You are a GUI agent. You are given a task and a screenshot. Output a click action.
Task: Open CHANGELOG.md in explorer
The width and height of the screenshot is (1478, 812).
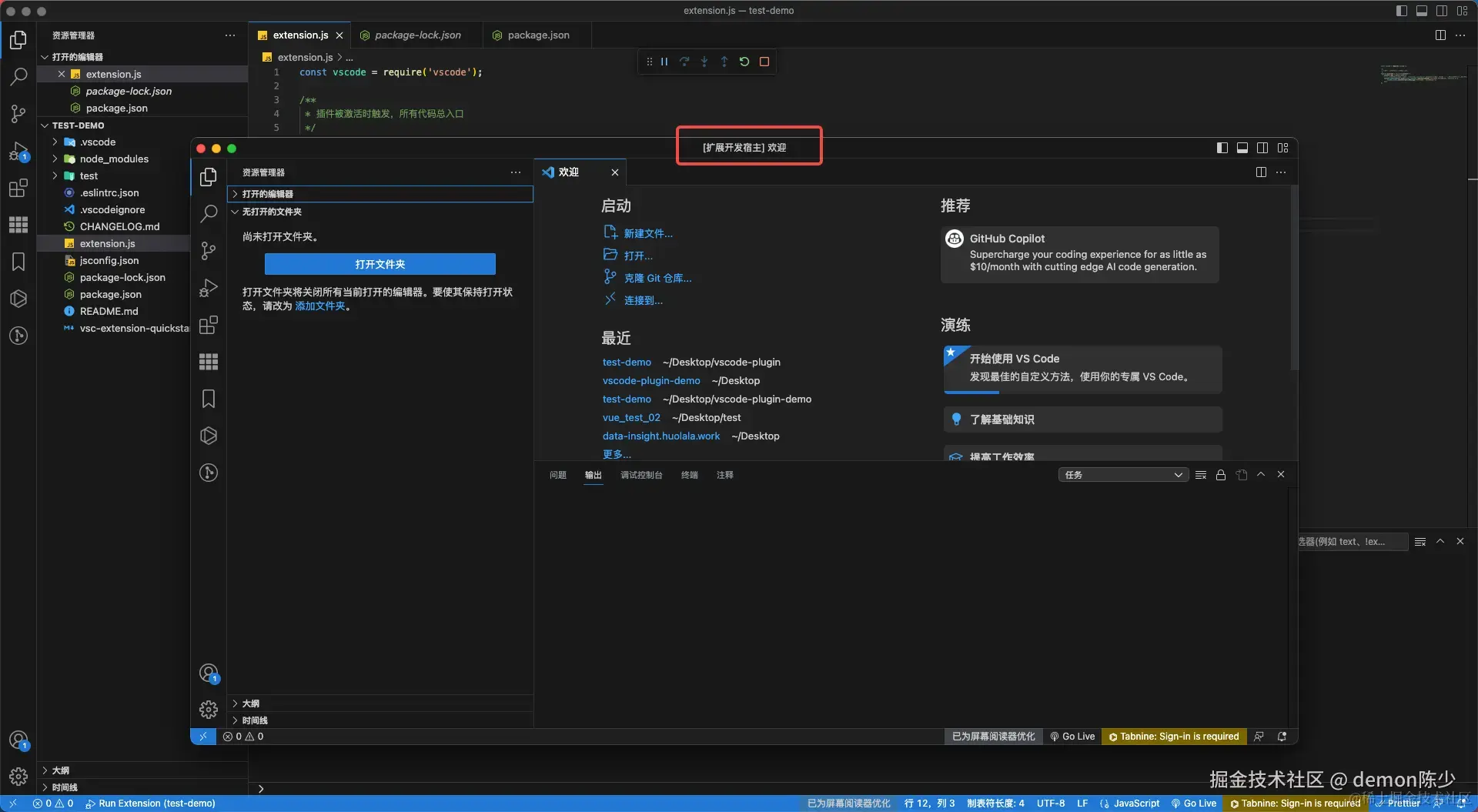click(x=119, y=227)
